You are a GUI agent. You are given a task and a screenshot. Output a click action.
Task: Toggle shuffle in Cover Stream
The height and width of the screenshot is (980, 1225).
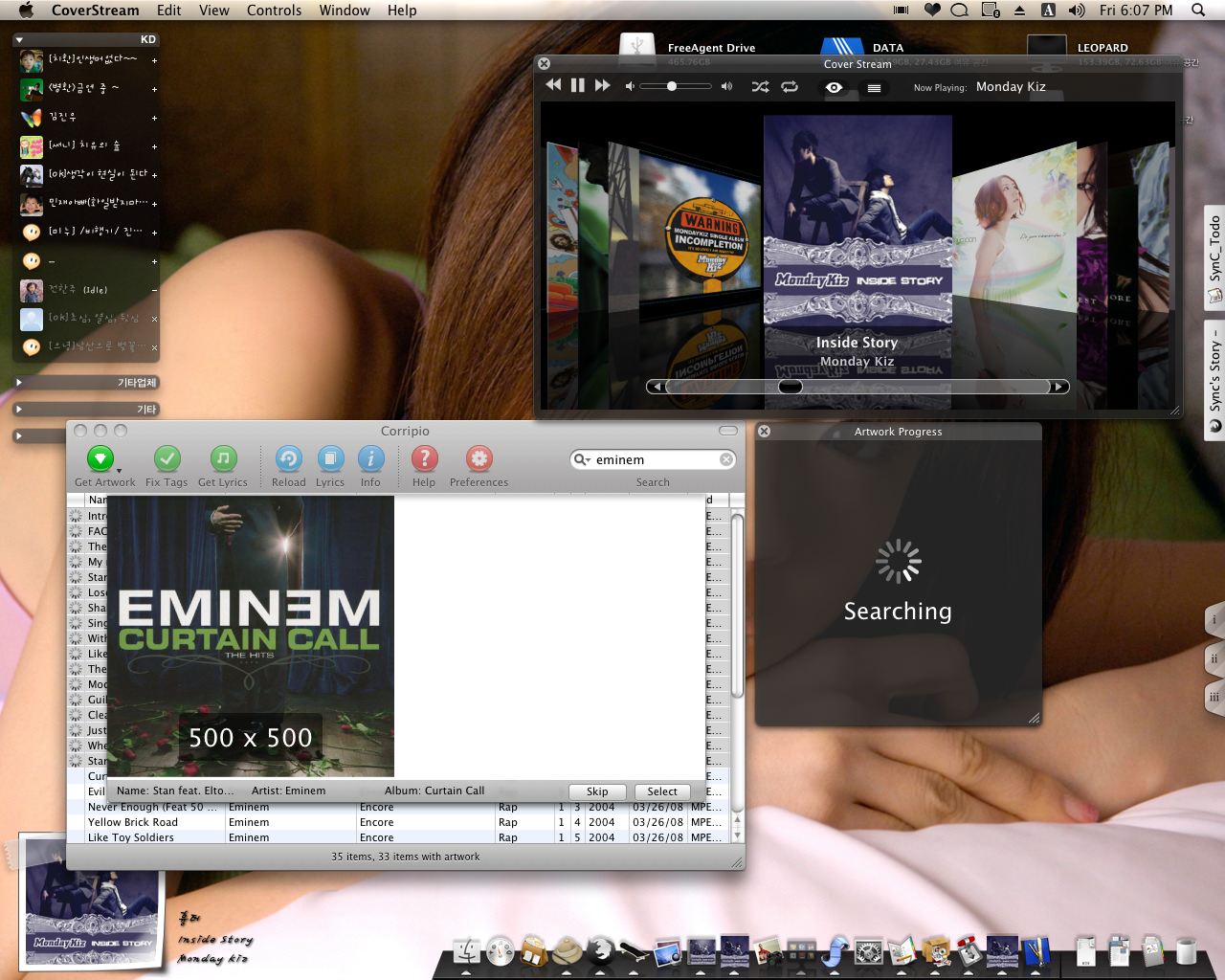click(x=760, y=86)
